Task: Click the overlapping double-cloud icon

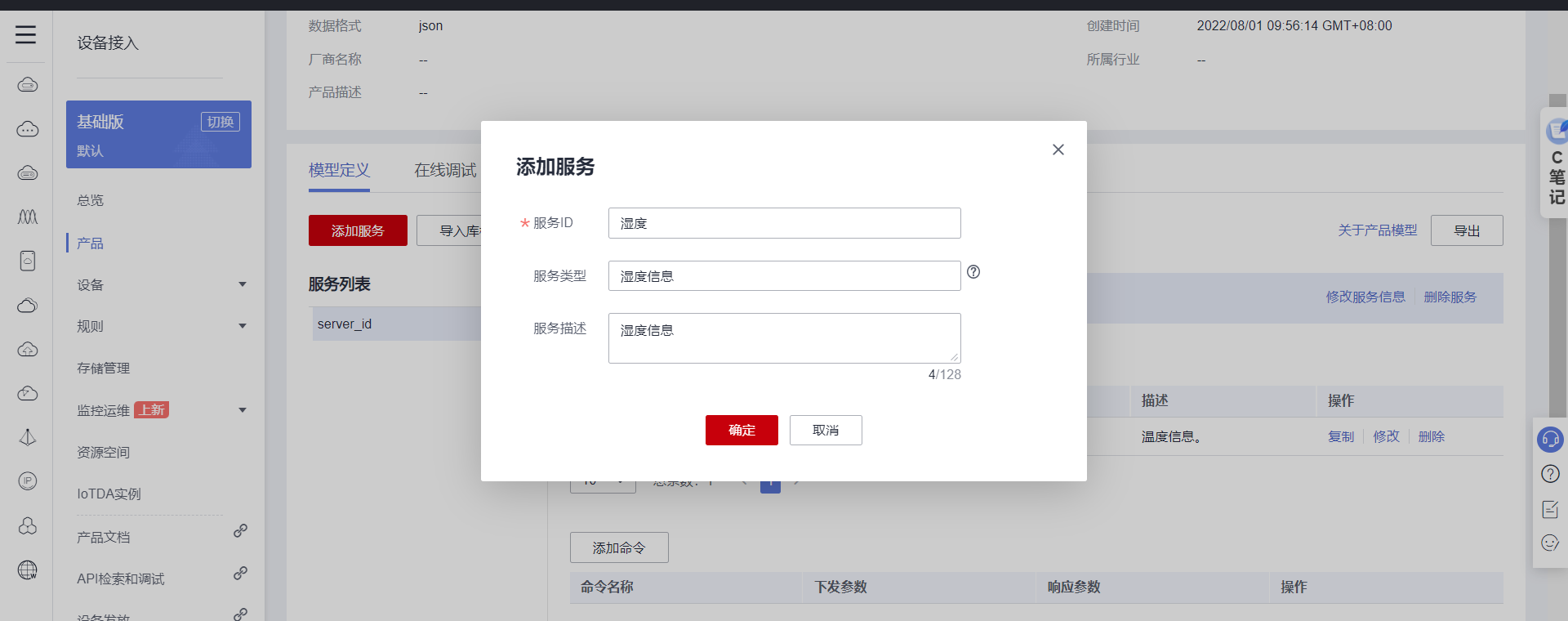Action: [28, 305]
